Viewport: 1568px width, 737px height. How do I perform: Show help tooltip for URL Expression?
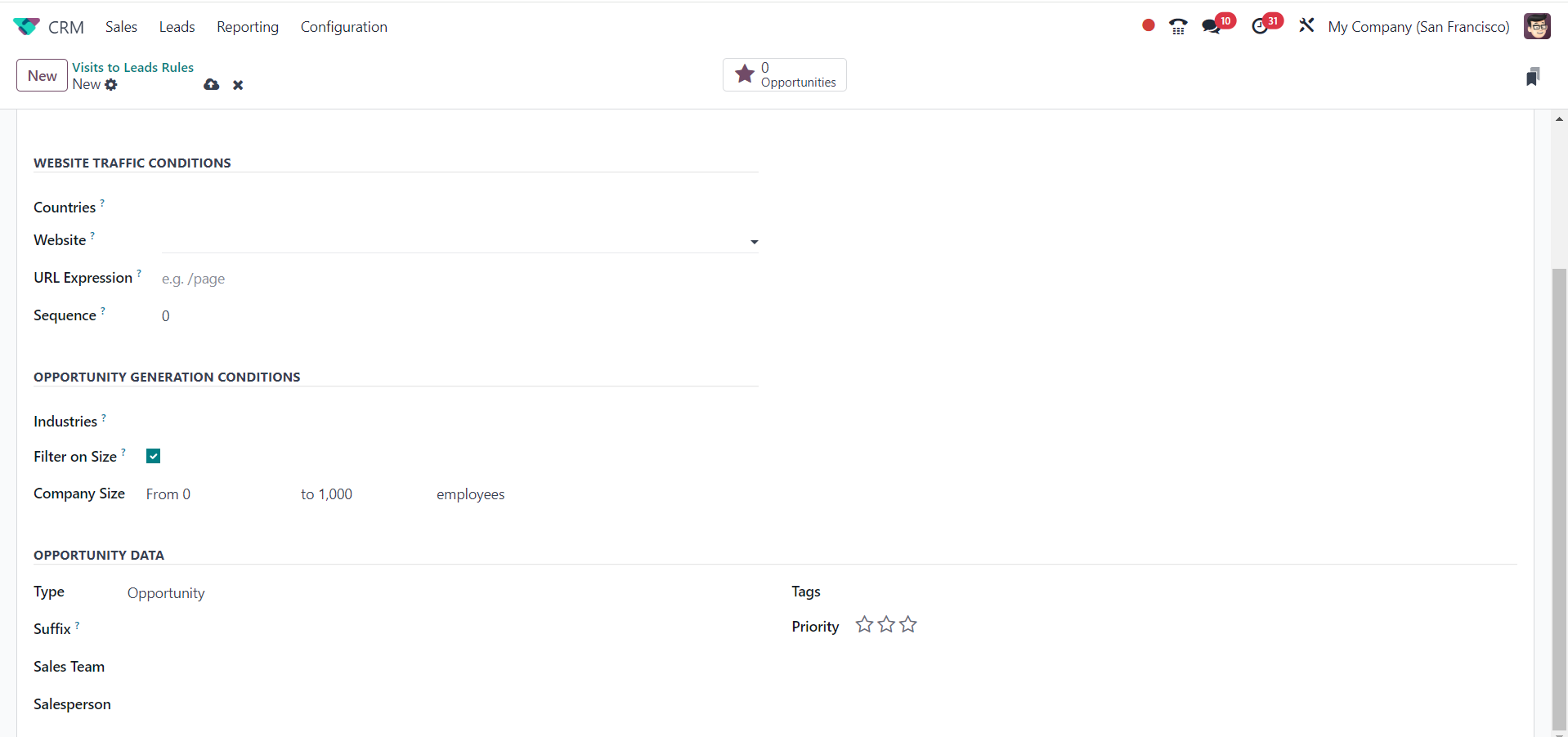(139, 273)
